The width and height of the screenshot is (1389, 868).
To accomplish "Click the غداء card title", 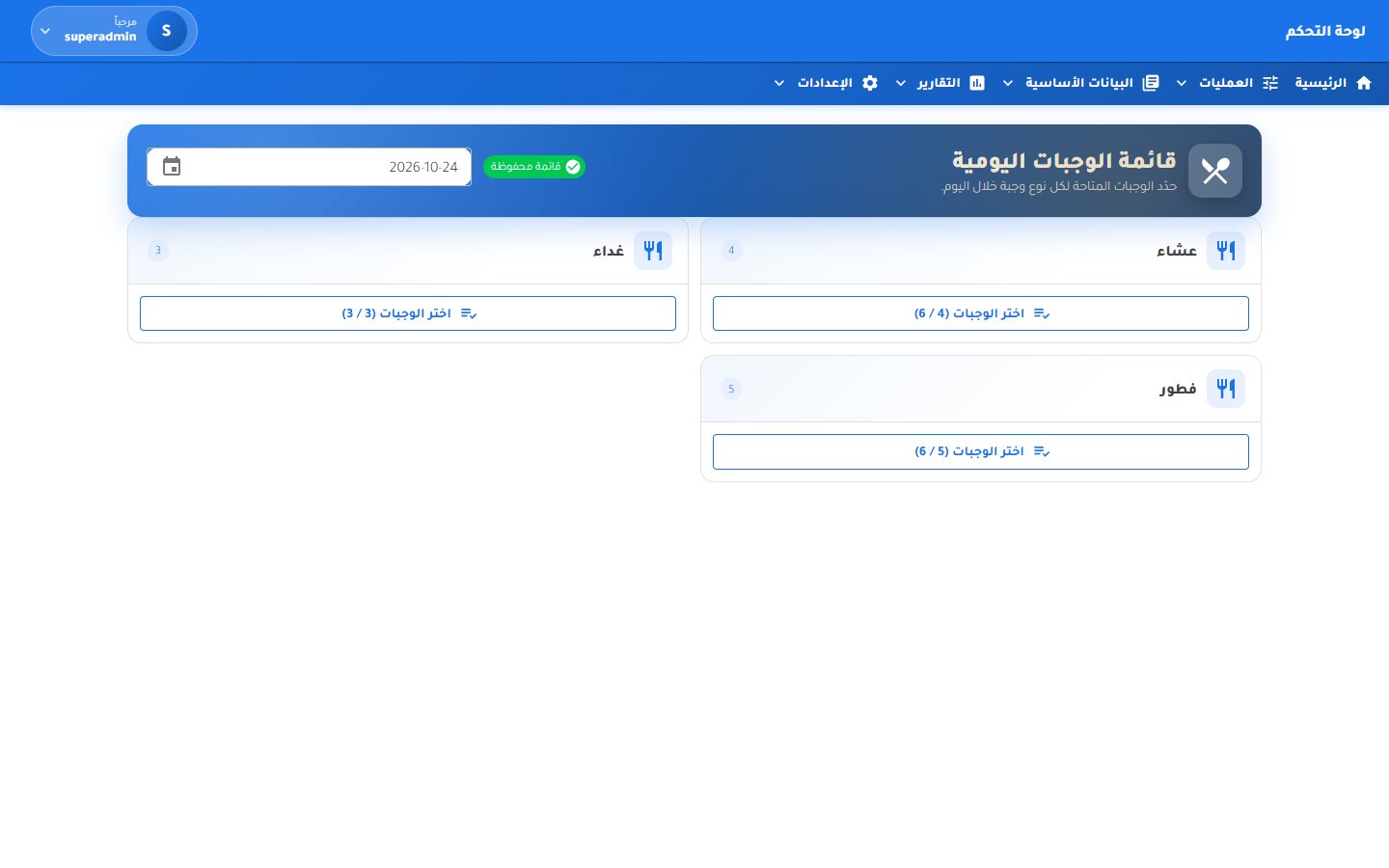I will coord(609,251).
